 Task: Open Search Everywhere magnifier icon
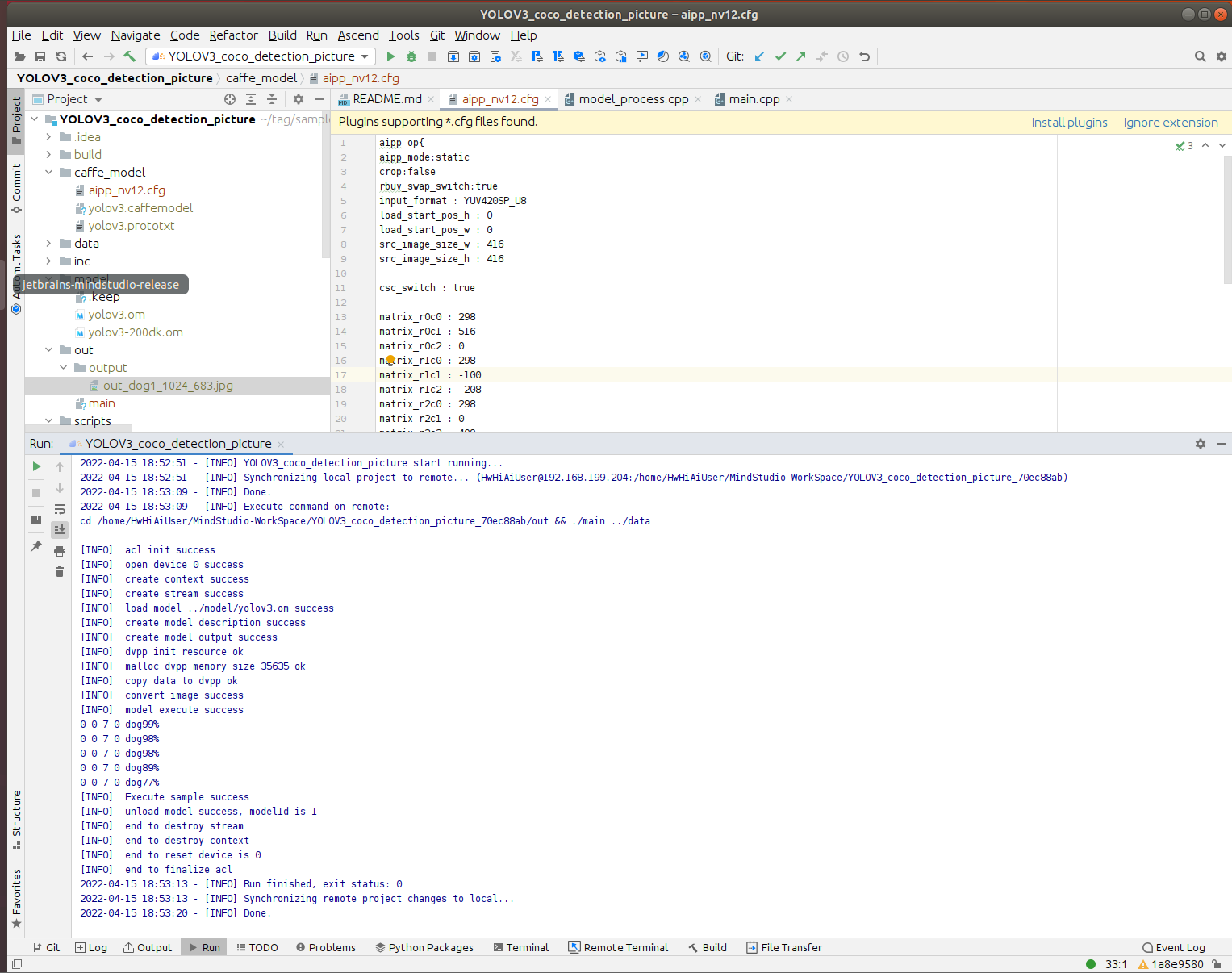click(x=1200, y=56)
